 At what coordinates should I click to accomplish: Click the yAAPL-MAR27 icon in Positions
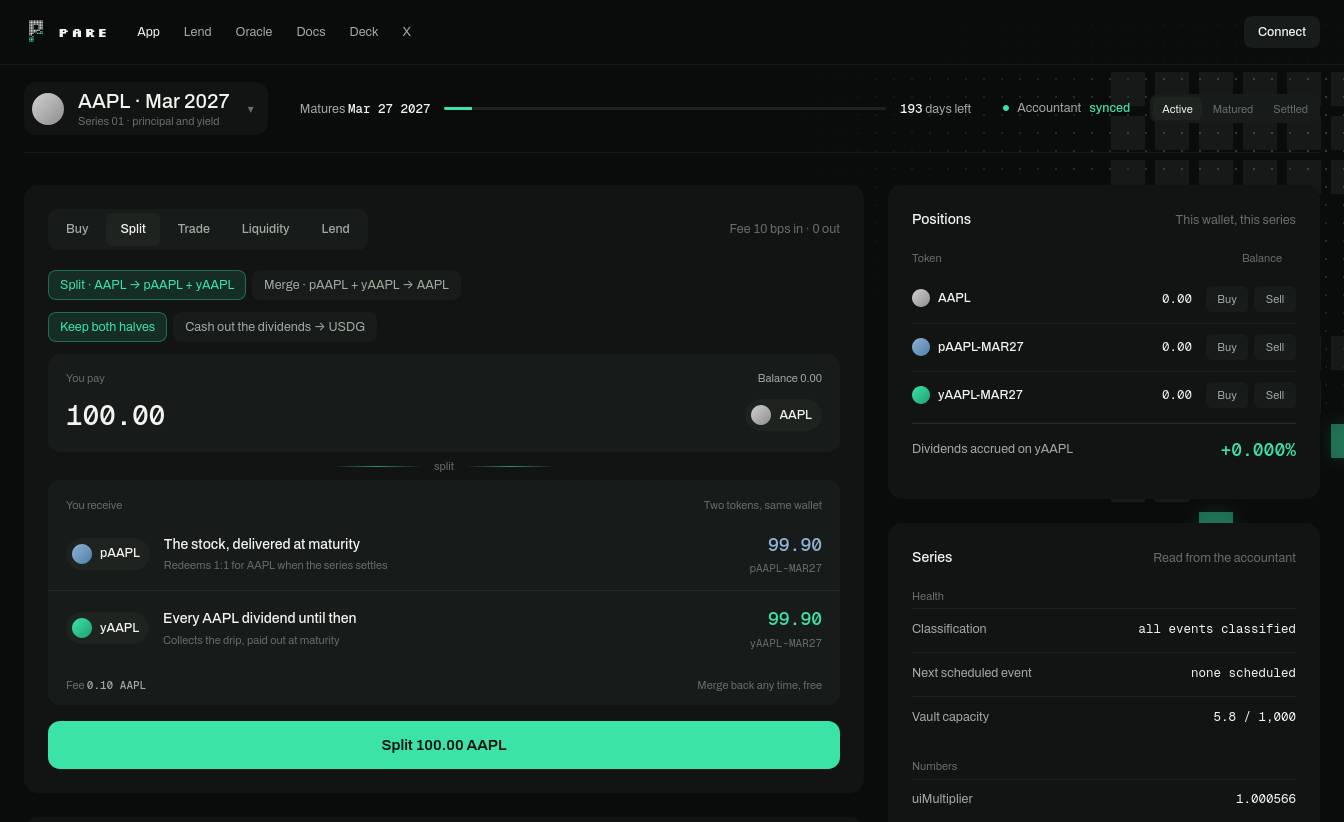click(921, 395)
